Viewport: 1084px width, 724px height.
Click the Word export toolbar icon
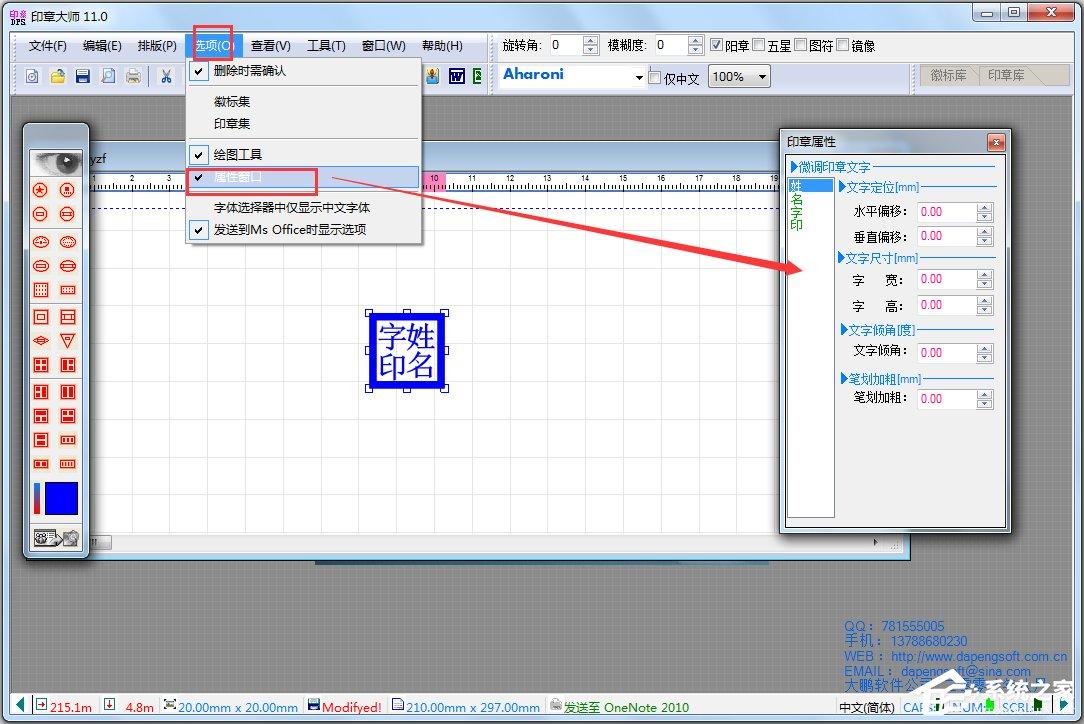tap(457, 76)
